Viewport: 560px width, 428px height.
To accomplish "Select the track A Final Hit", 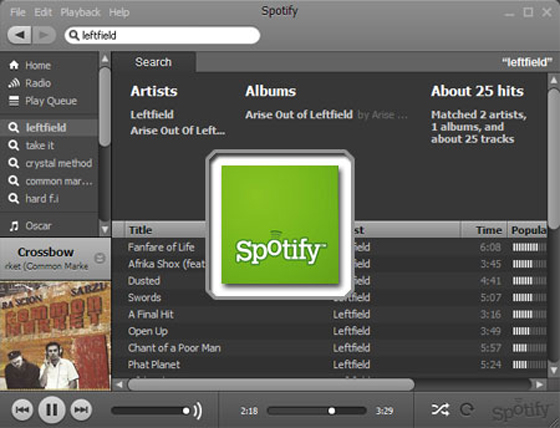I will [x=150, y=314].
